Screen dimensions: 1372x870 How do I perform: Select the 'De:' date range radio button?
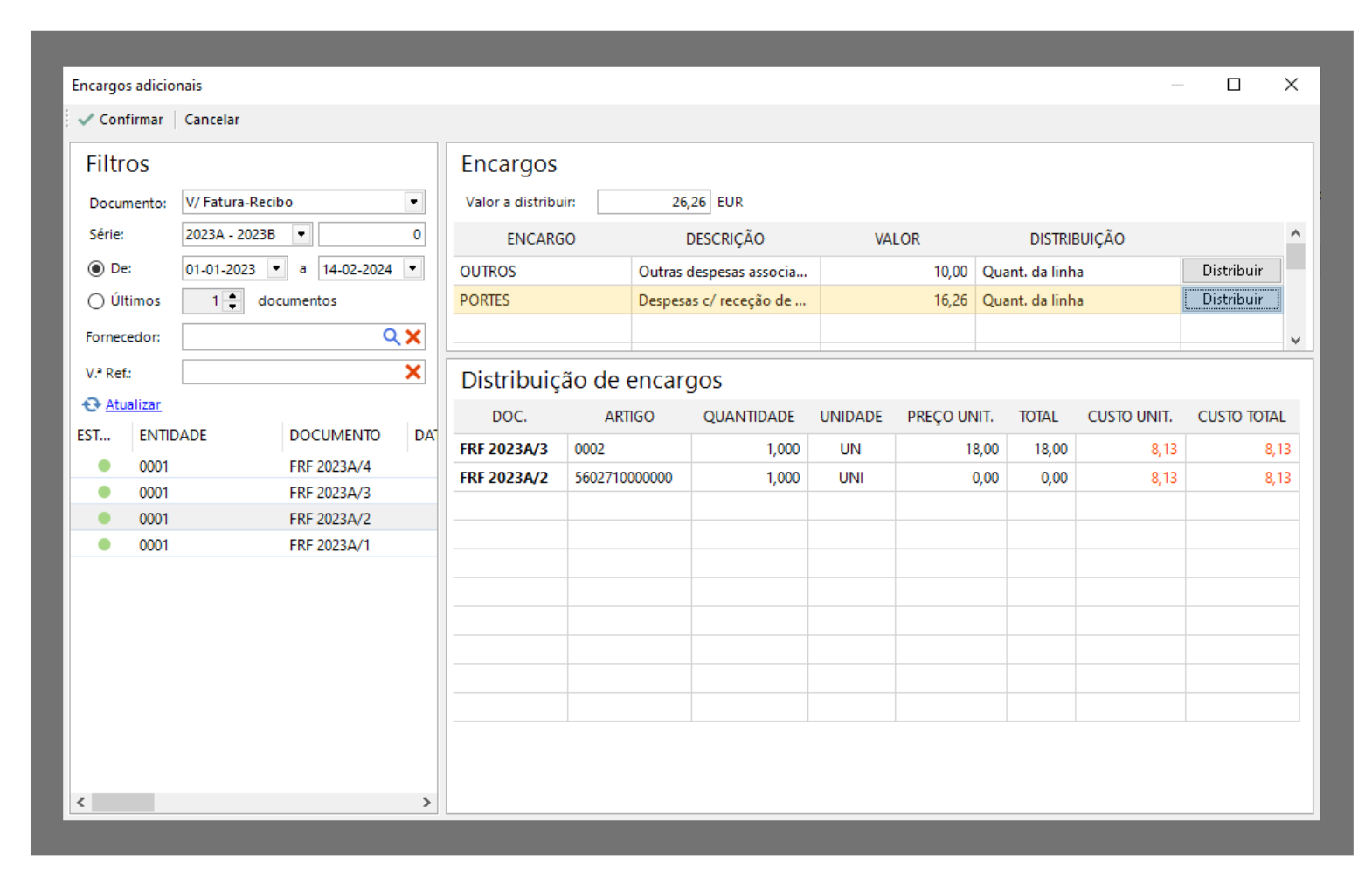96,269
